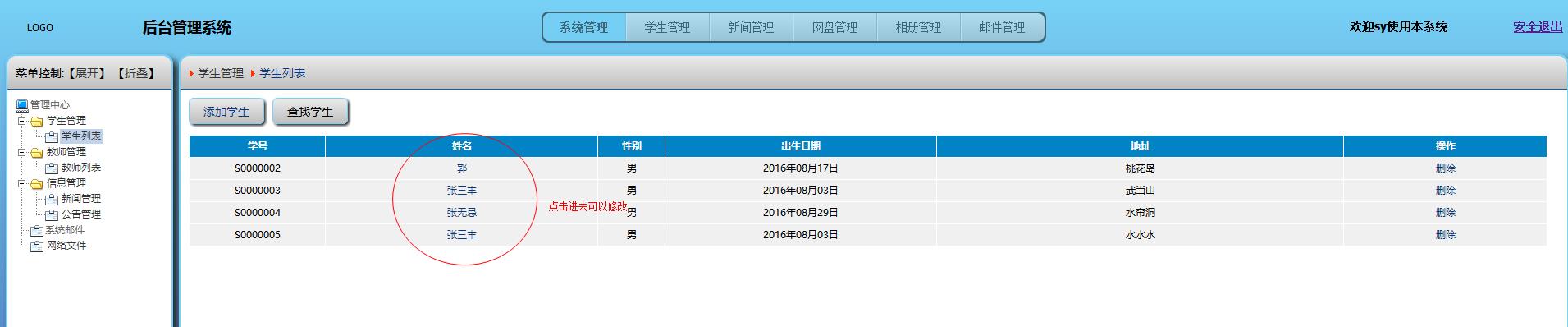Switch to the 新闻管理 top tab

751,27
